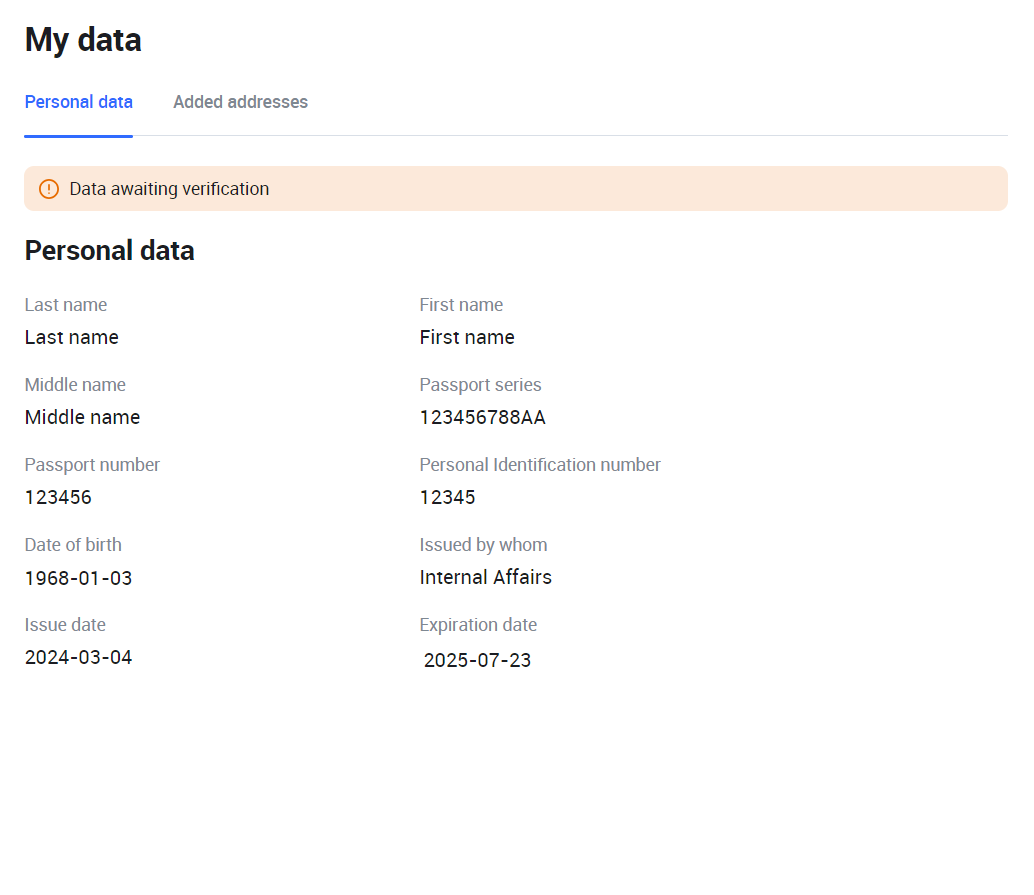The height and width of the screenshot is (895, 1034).
Task: Click the Expiration date field label
Action: (x=478, y=625)
